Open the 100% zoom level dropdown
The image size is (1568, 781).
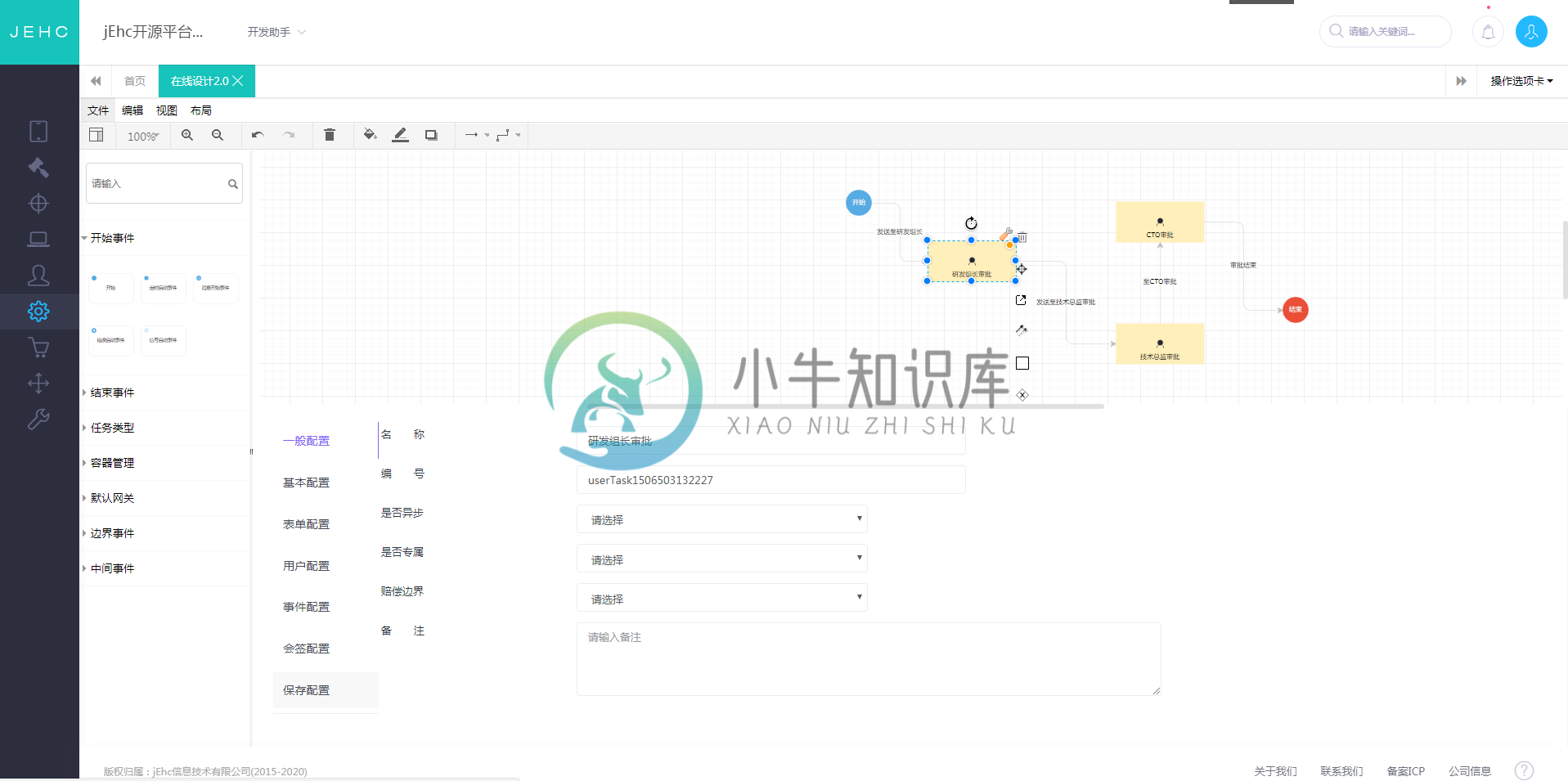(x=143, y=137)
